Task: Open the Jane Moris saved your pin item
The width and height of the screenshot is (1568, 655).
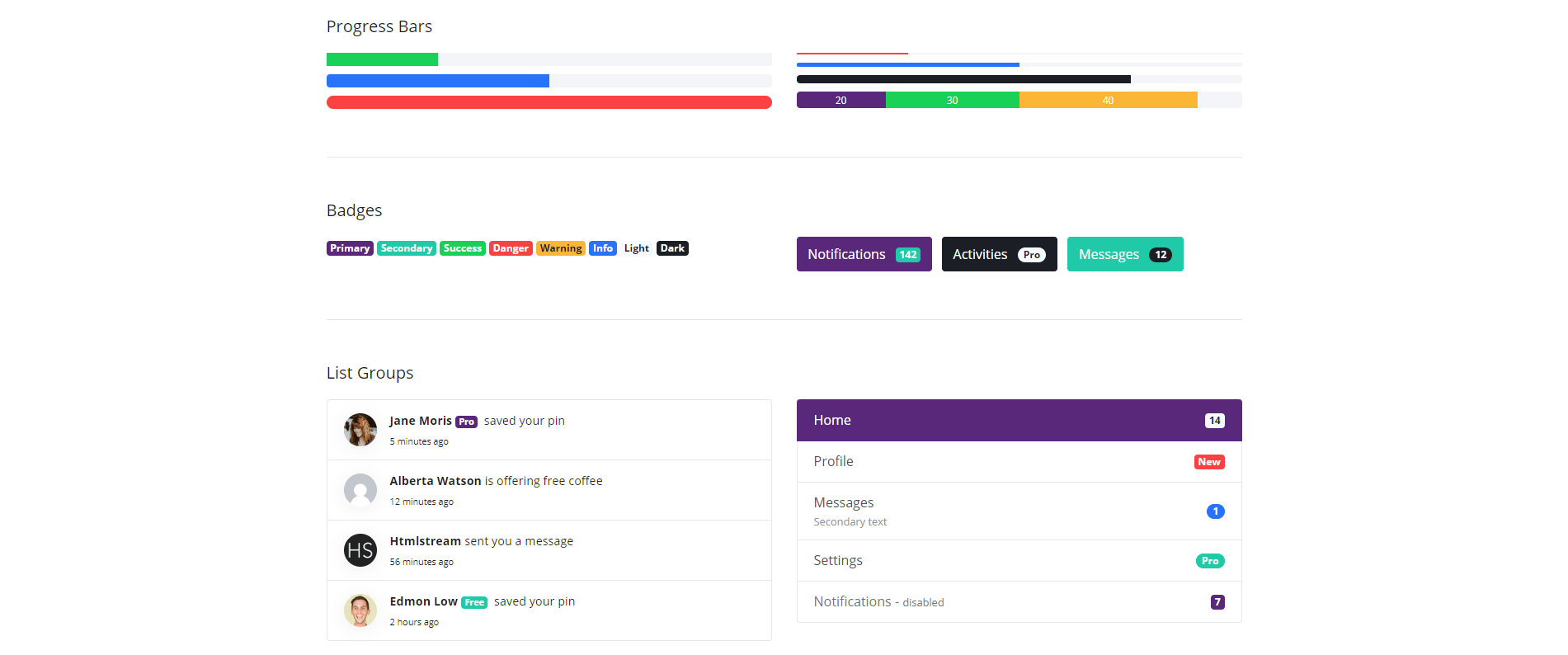Action: point(549,430)
